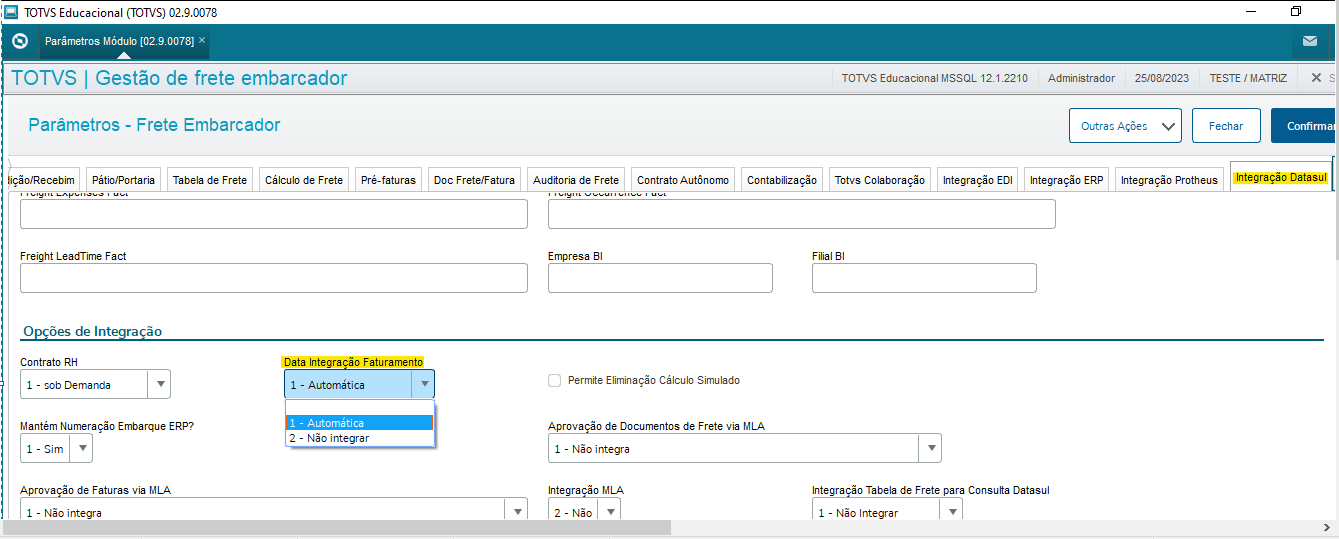1339x539 pixels.
Task: Choose the 1 - Automática list option
Action: tap(360, 423)
